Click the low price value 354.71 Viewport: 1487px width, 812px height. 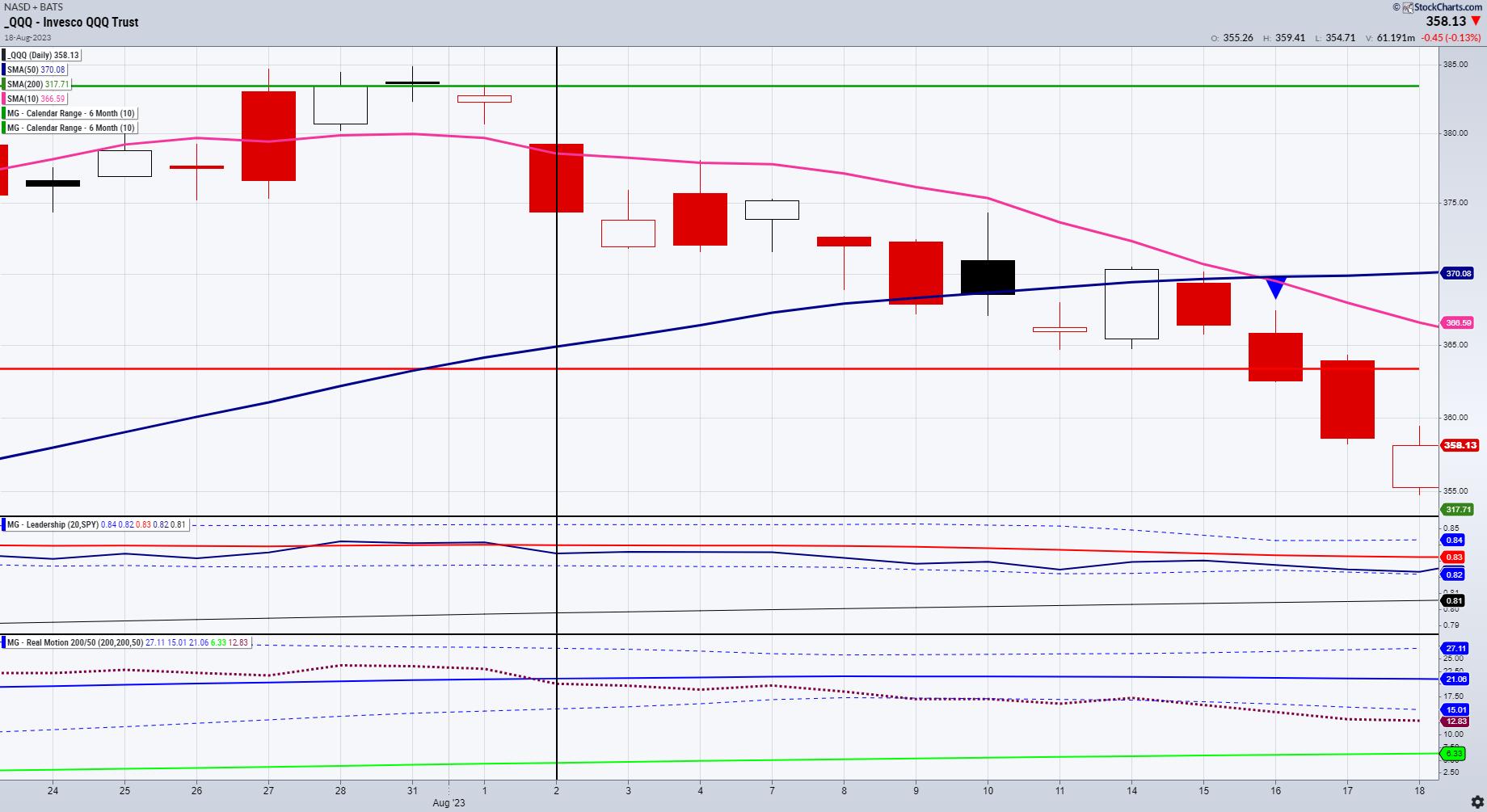tap(1341, 38)
